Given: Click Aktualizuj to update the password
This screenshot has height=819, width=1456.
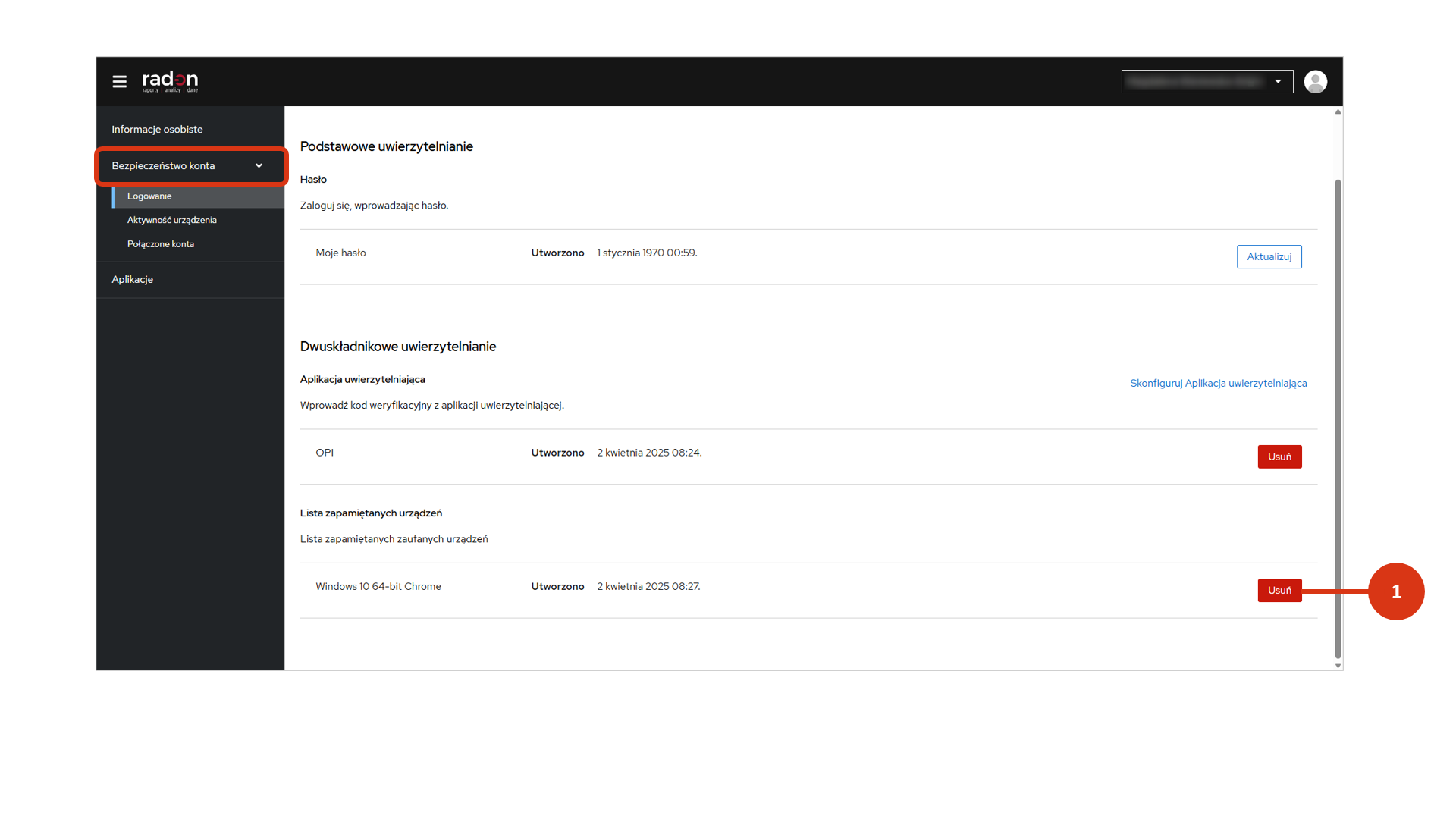Looking at the screenshot, I should pos(1269,256).
